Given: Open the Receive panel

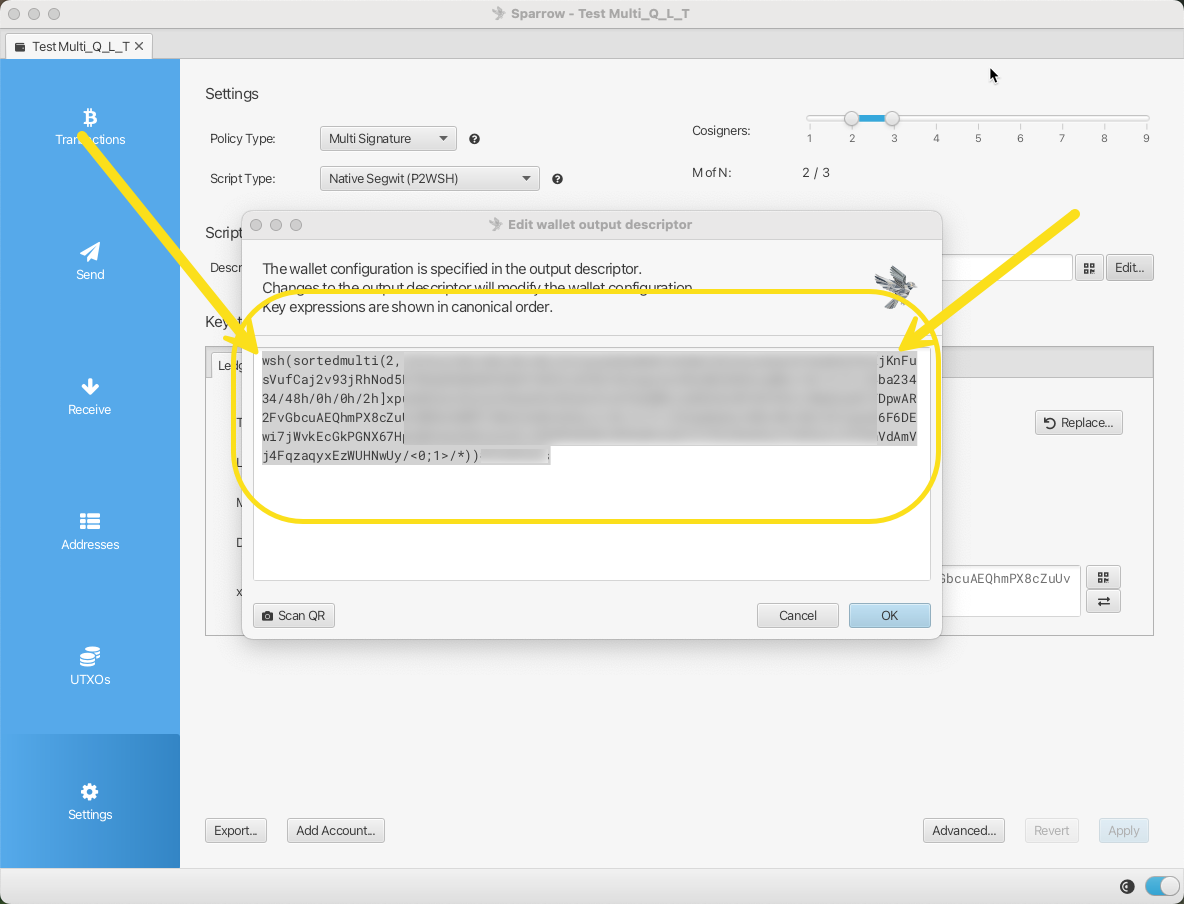Looking at the screenshot, I should 90,396.
